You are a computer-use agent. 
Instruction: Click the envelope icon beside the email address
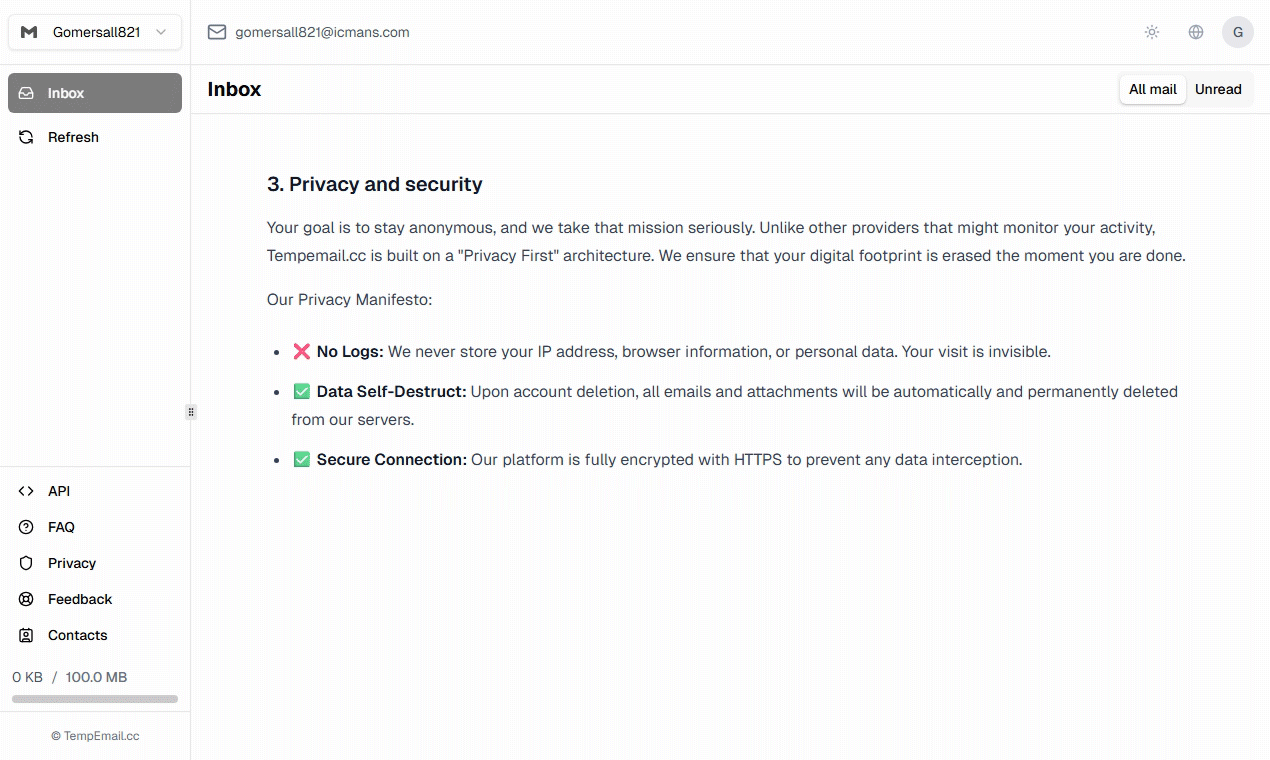pyautogui.click(x=216, y=31)
